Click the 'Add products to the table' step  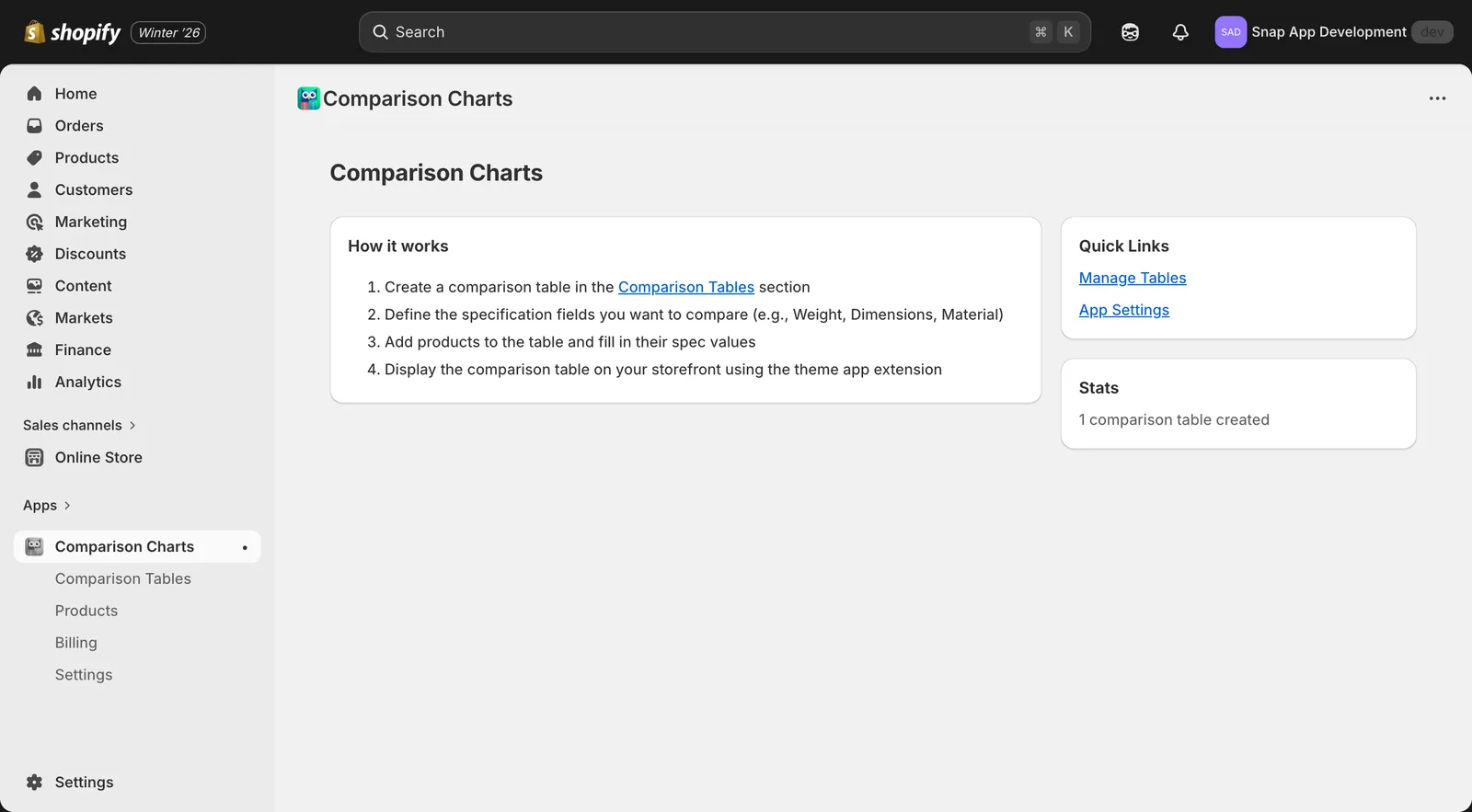click(570, 342)
